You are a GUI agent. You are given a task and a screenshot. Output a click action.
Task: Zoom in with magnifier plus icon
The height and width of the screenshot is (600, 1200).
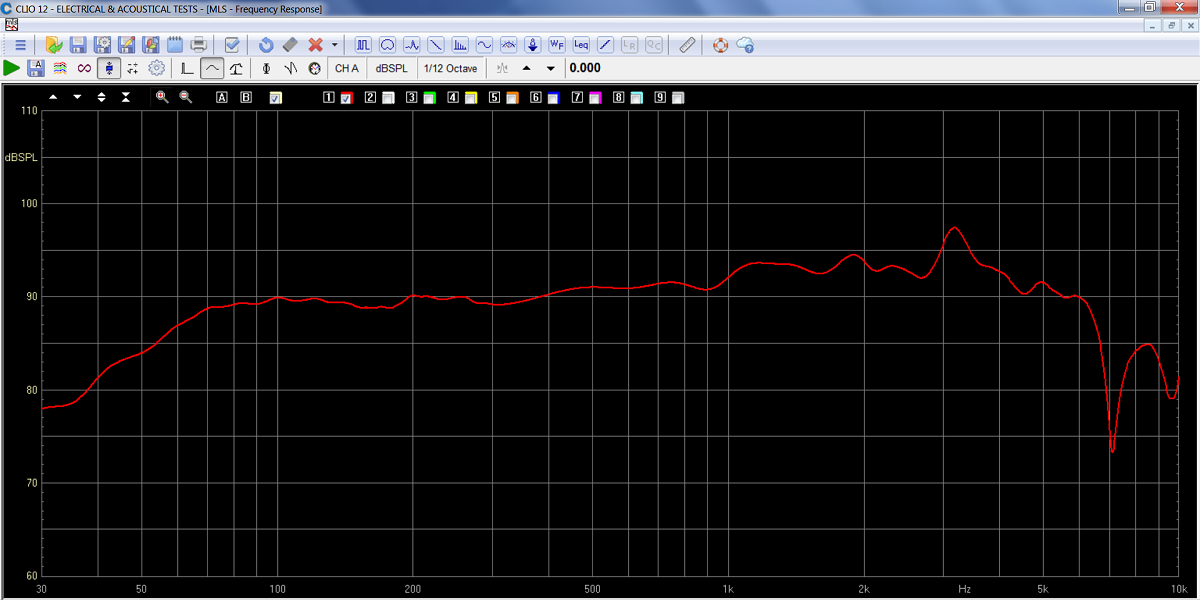[161, 97]
